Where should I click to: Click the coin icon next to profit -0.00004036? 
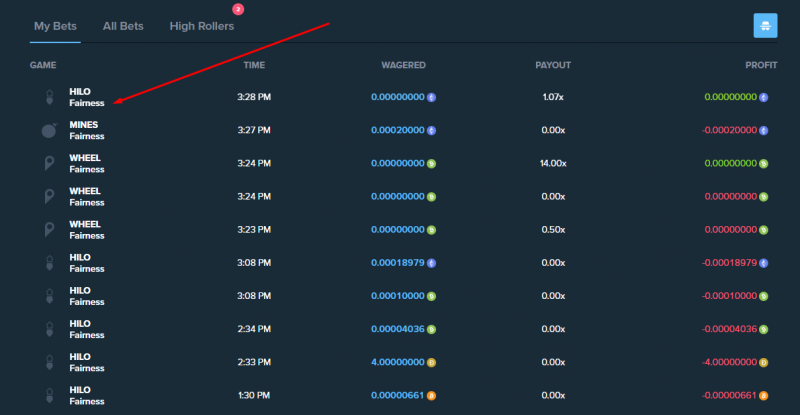pyautogui.click(x=763, y=329)
